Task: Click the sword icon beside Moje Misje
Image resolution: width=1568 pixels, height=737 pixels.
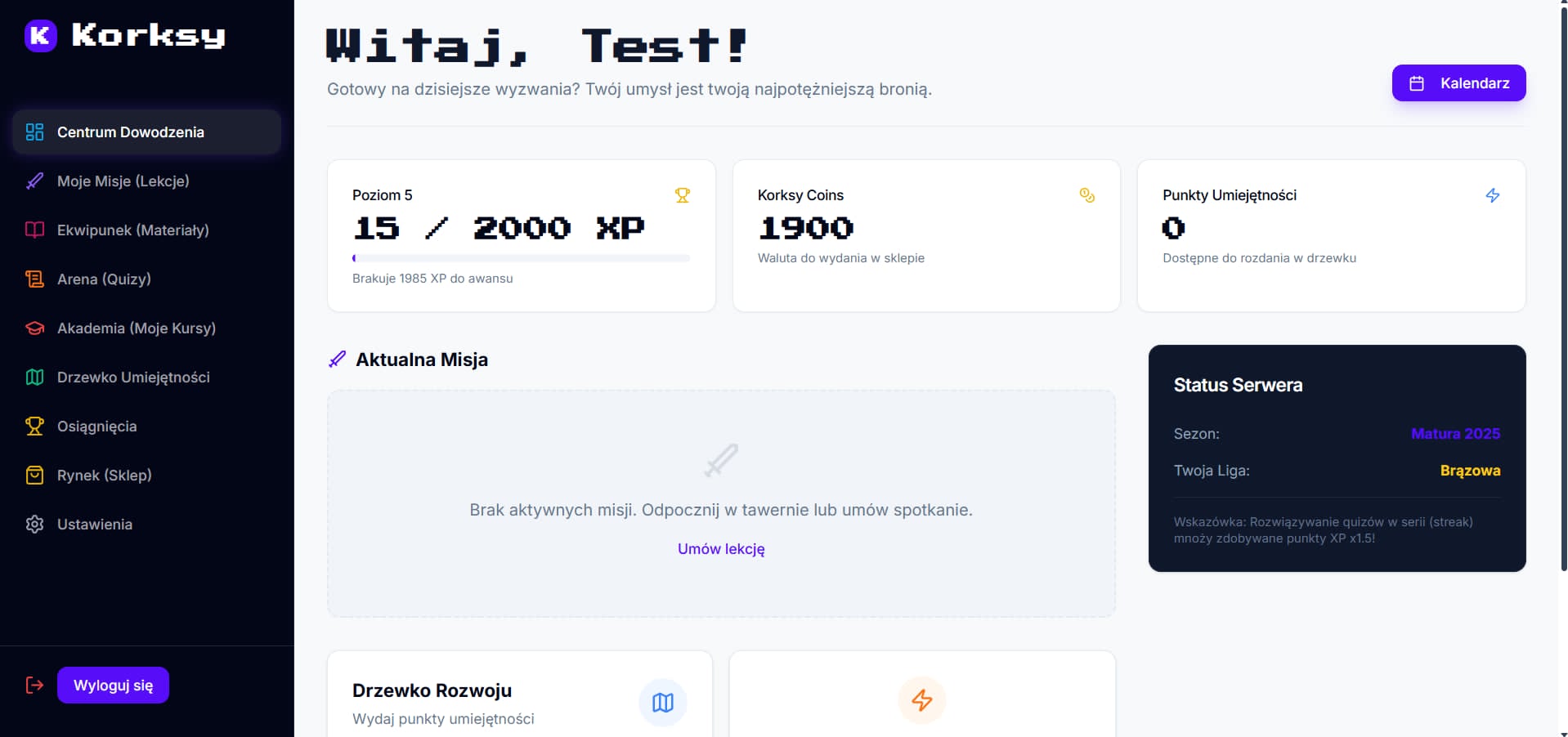Action: click(x=34, y=181)
